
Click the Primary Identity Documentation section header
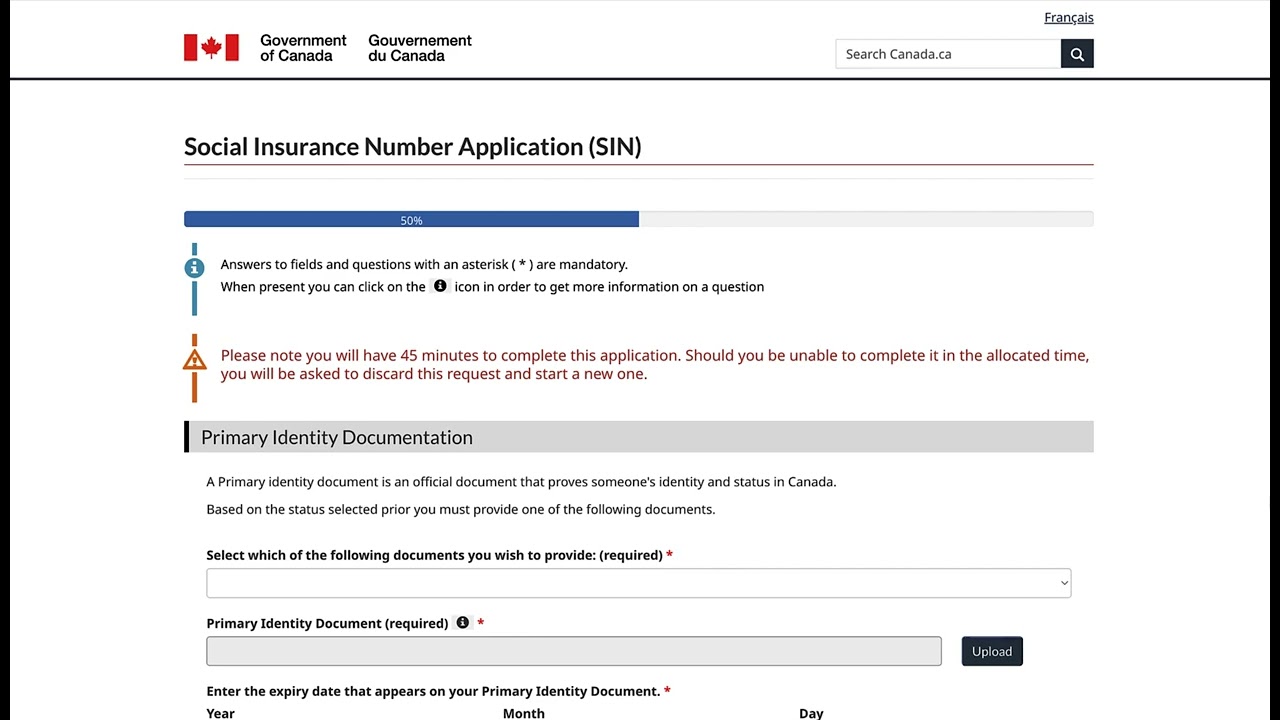pyautogui.click(x=638, y=437)
